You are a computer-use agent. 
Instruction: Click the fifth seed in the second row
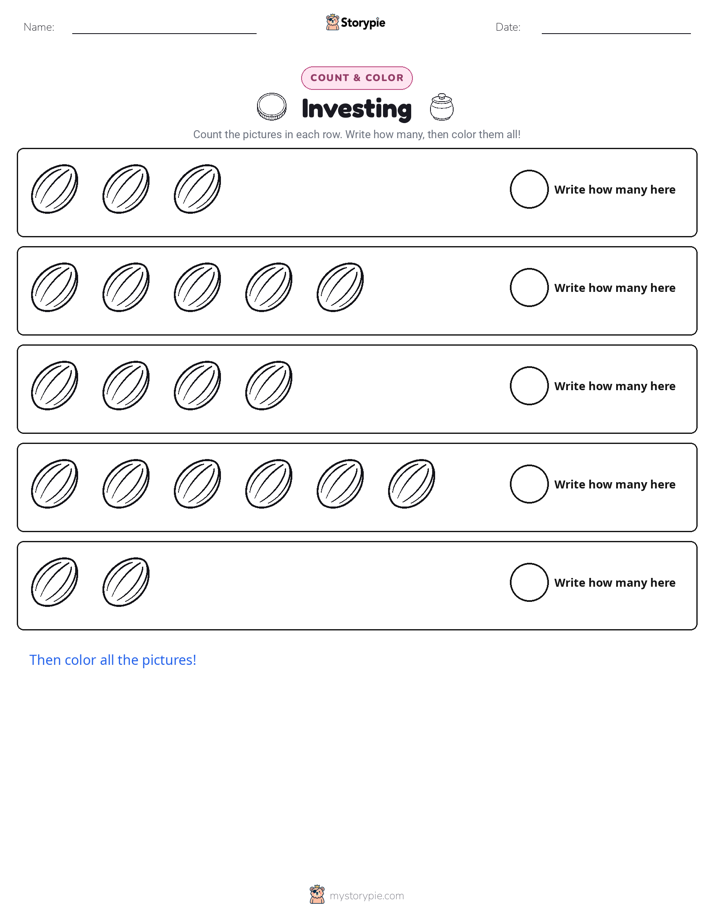340,287
